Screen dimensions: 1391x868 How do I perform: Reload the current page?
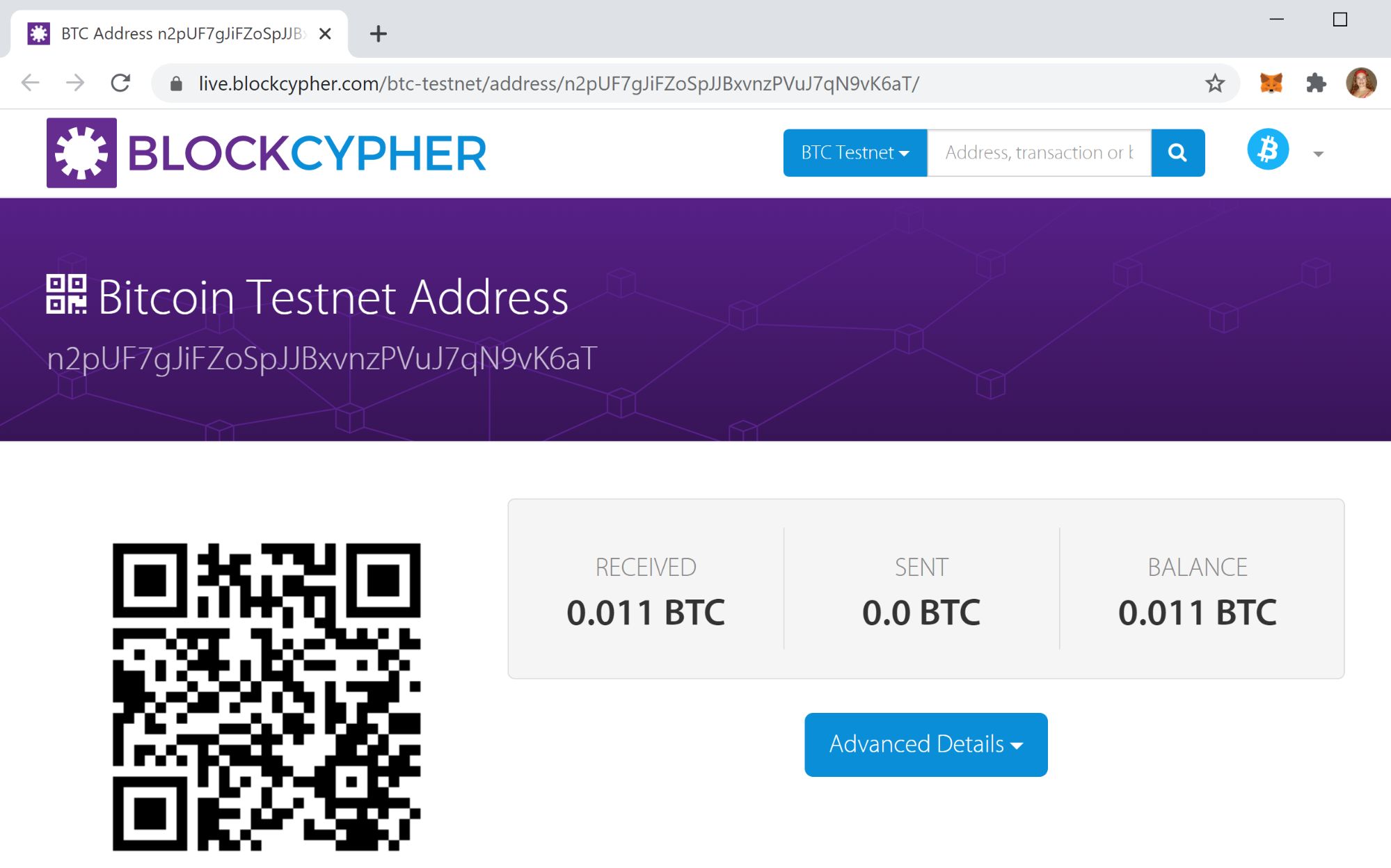tap(121, 83)
